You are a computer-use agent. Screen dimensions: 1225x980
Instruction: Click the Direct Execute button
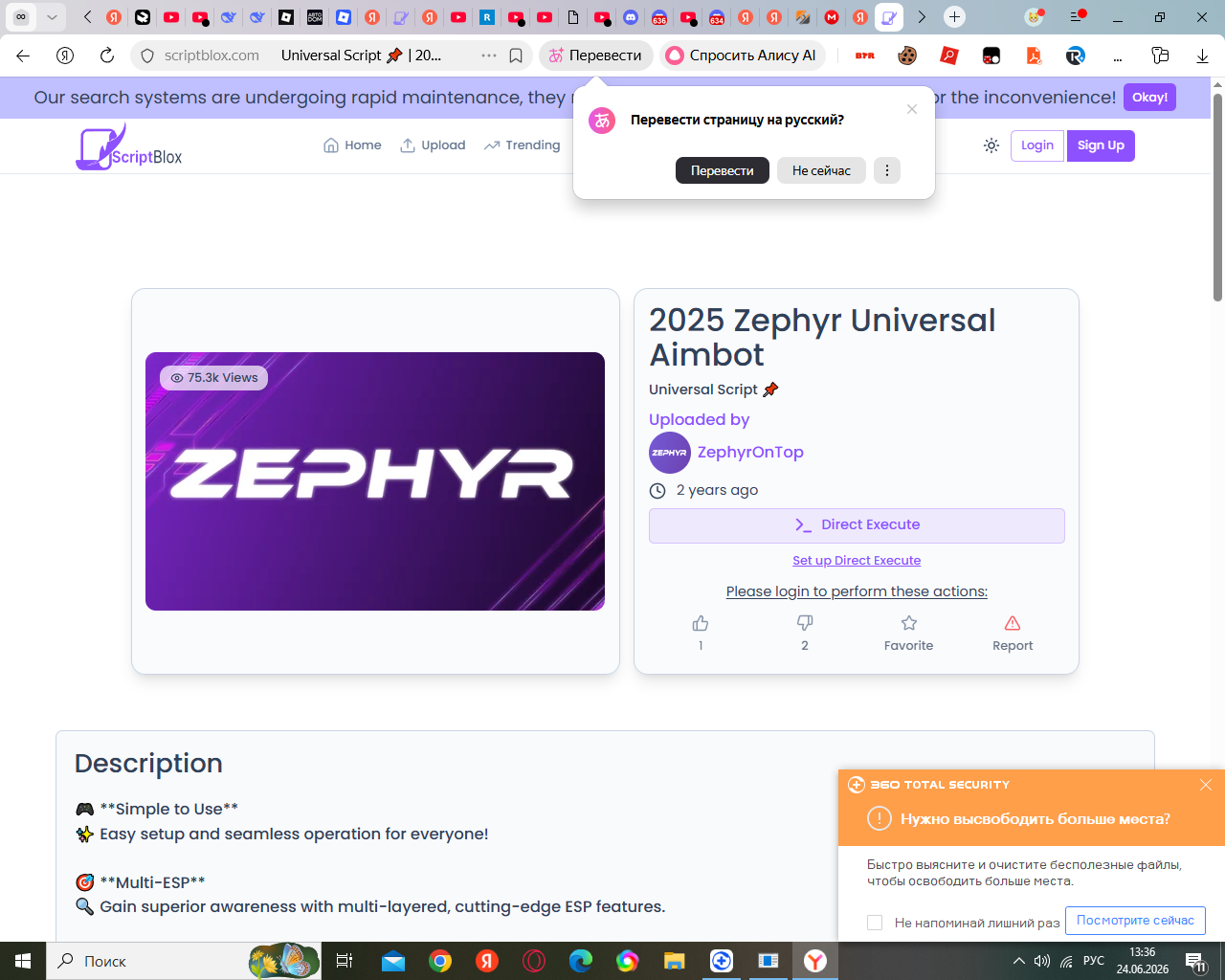[x=857, y=525]
